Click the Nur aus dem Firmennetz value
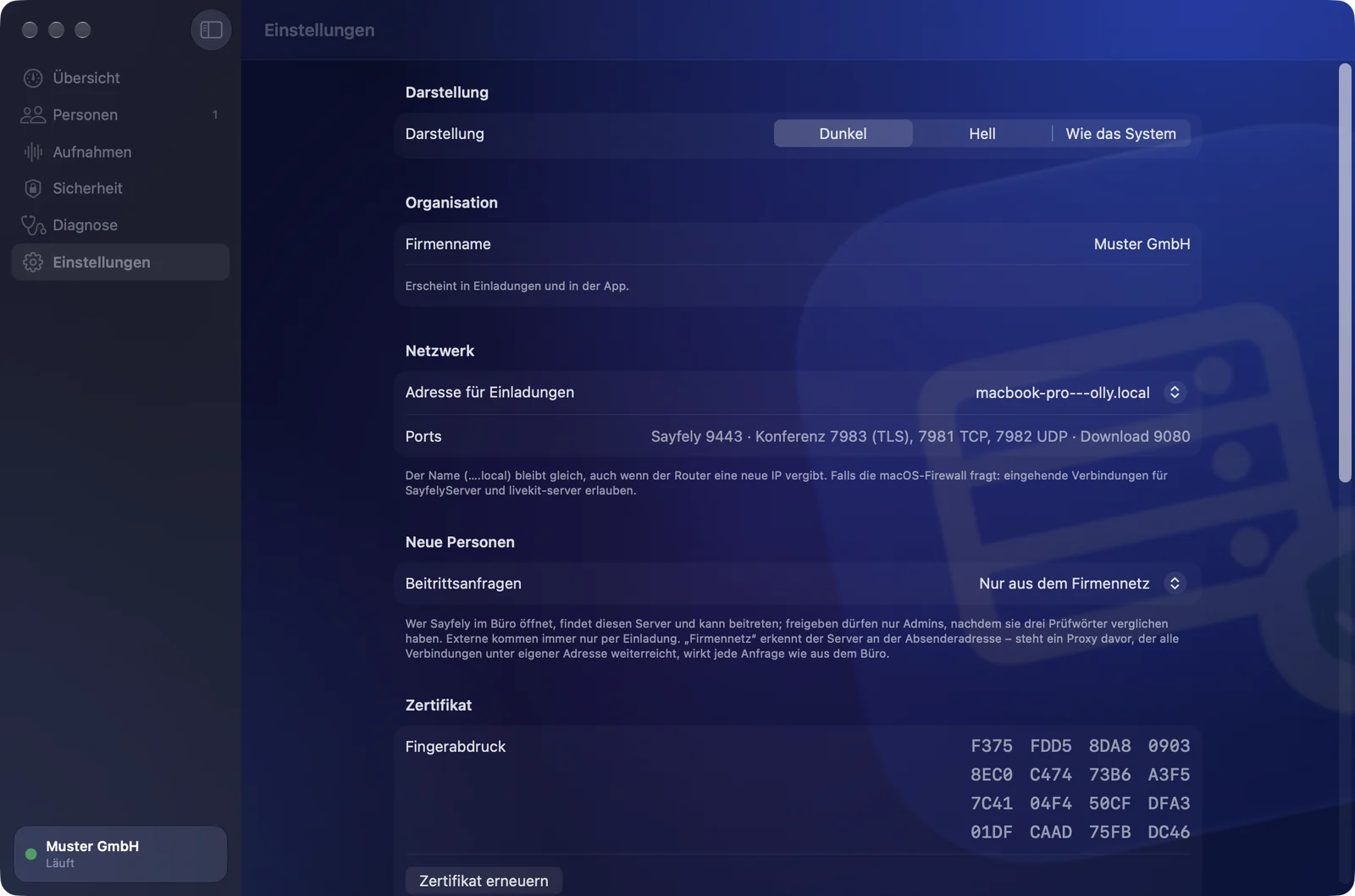1355x896 pixels. pos(1064,583)
